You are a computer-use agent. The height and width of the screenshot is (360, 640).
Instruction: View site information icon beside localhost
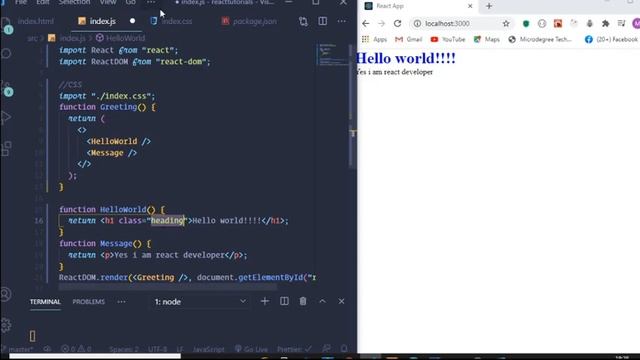[417, 24]
